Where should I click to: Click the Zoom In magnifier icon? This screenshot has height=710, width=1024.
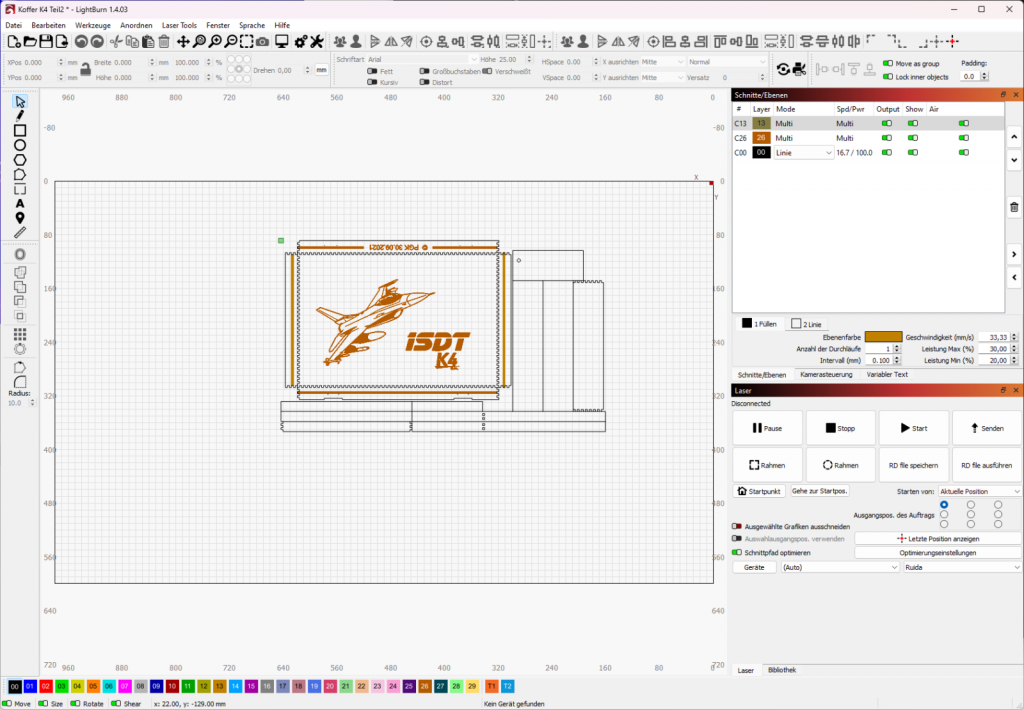pyautogui.click(x=215, y=42)
